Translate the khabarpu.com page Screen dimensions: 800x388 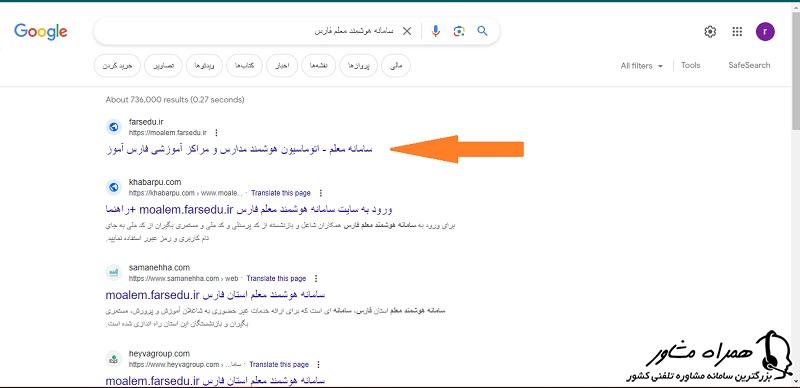(281, 193)
